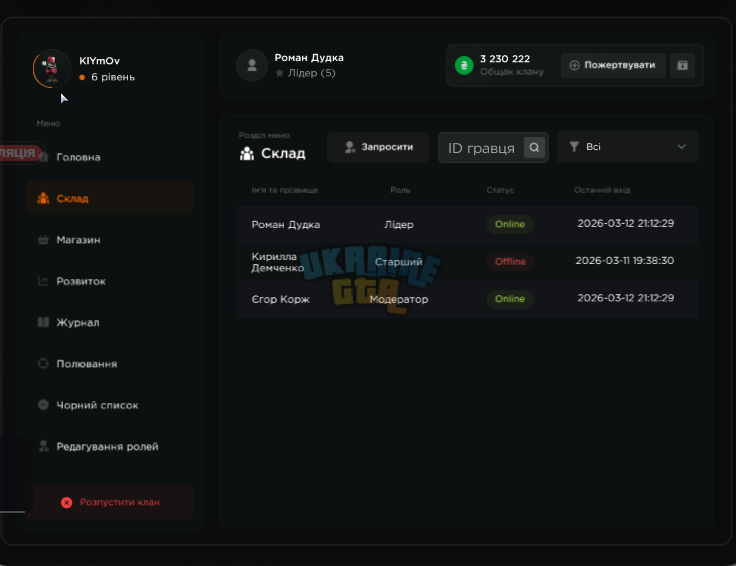Open the Полювання section

pyautogui.click(x=110, y=364)
